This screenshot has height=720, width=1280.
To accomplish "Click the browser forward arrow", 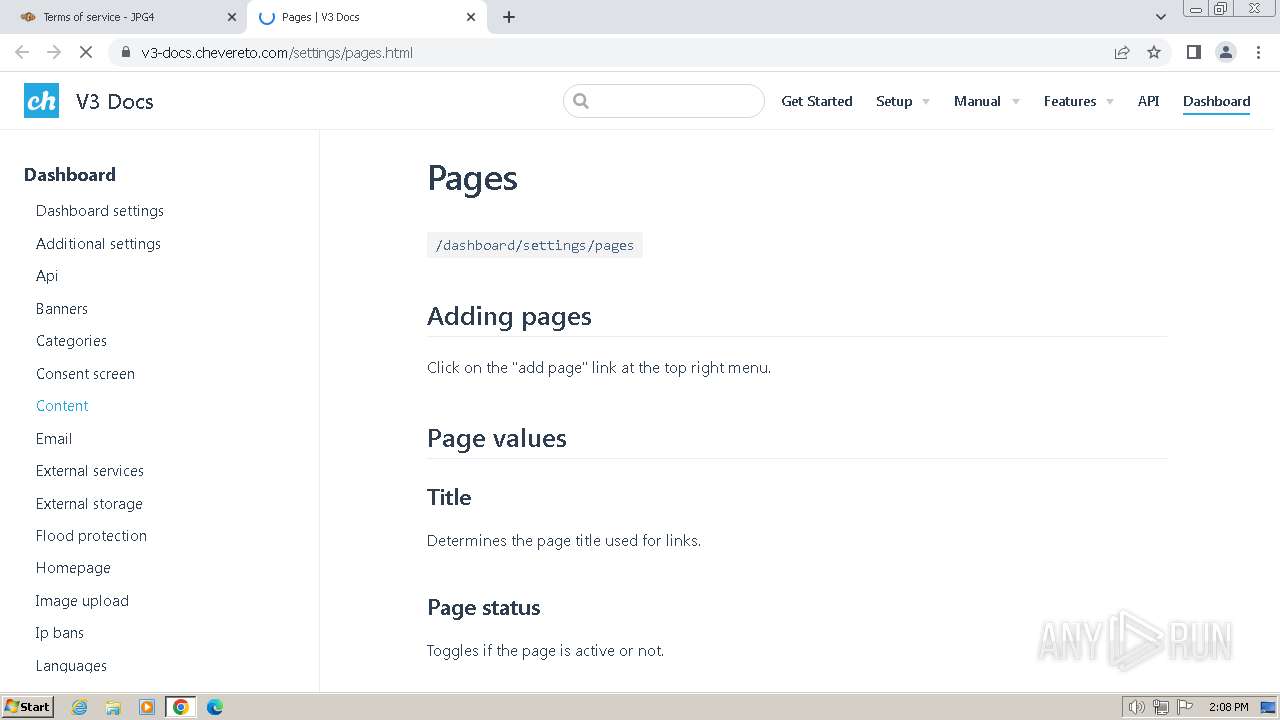I will pos(54,52).
